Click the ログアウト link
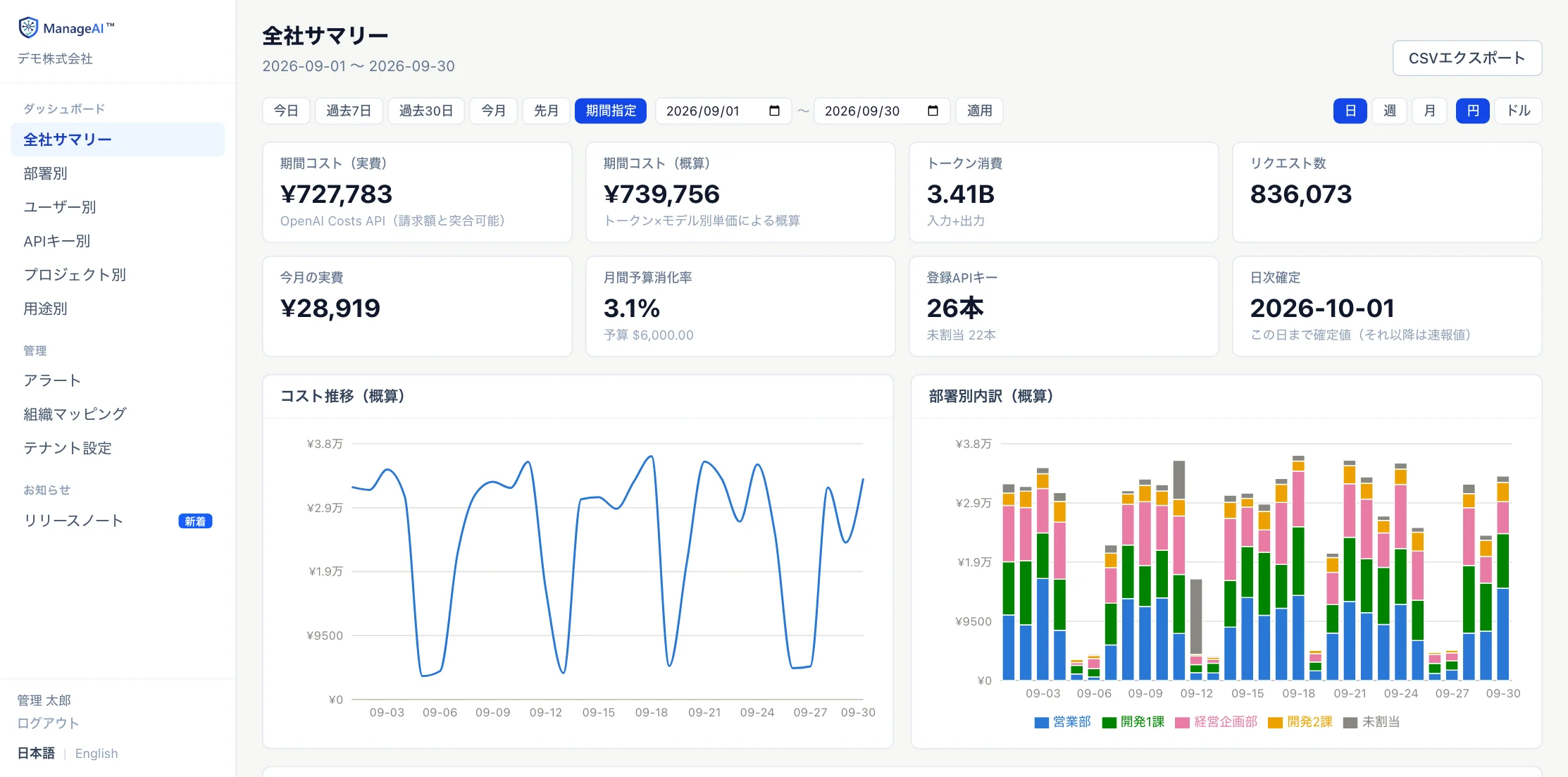 point(48,723)
